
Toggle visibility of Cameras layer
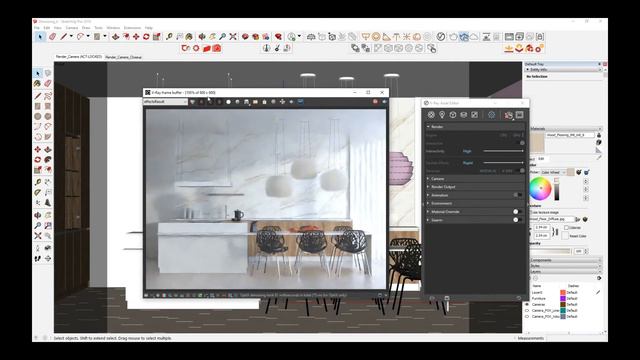click(527, 304)
